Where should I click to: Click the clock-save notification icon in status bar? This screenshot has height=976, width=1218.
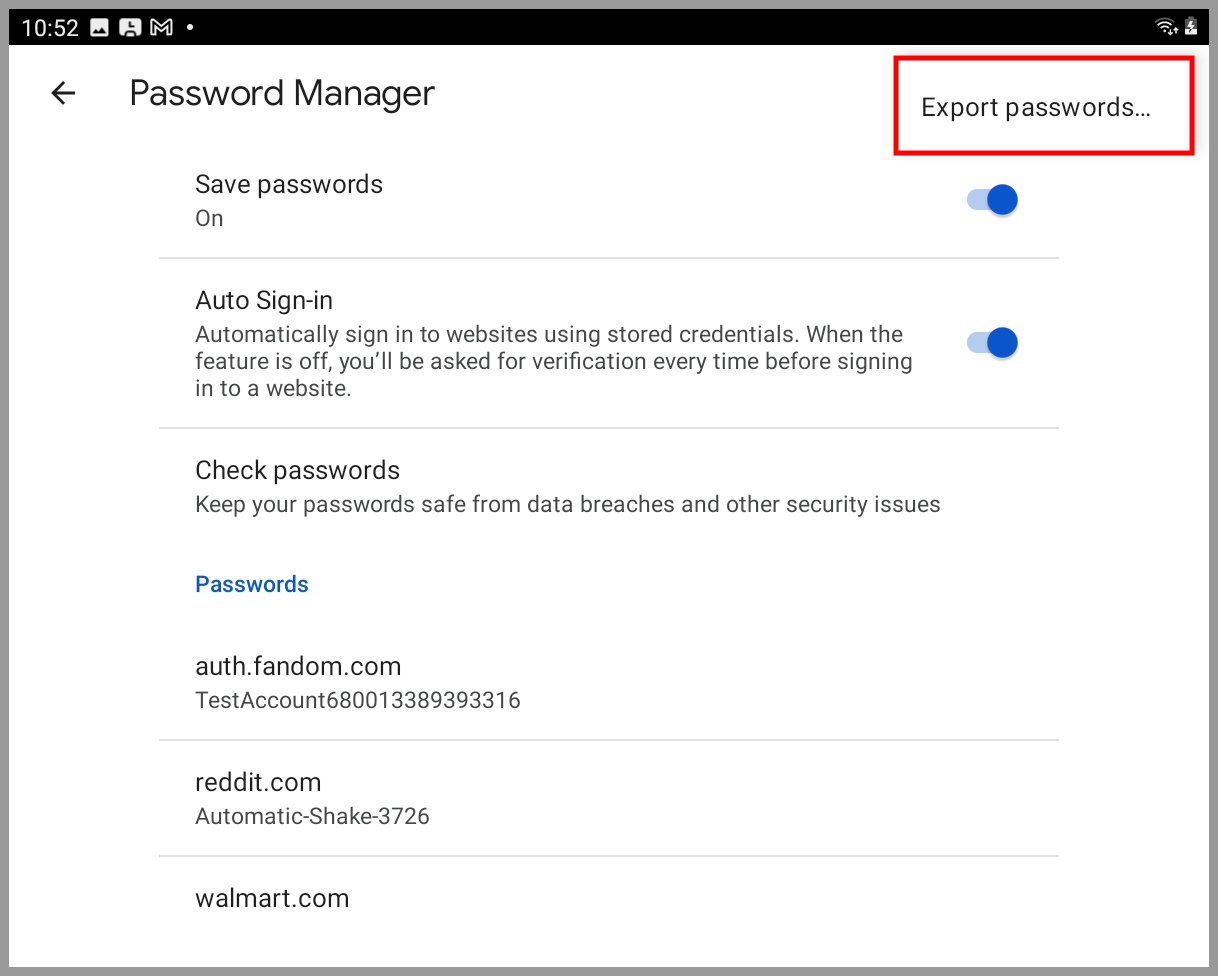130,28
